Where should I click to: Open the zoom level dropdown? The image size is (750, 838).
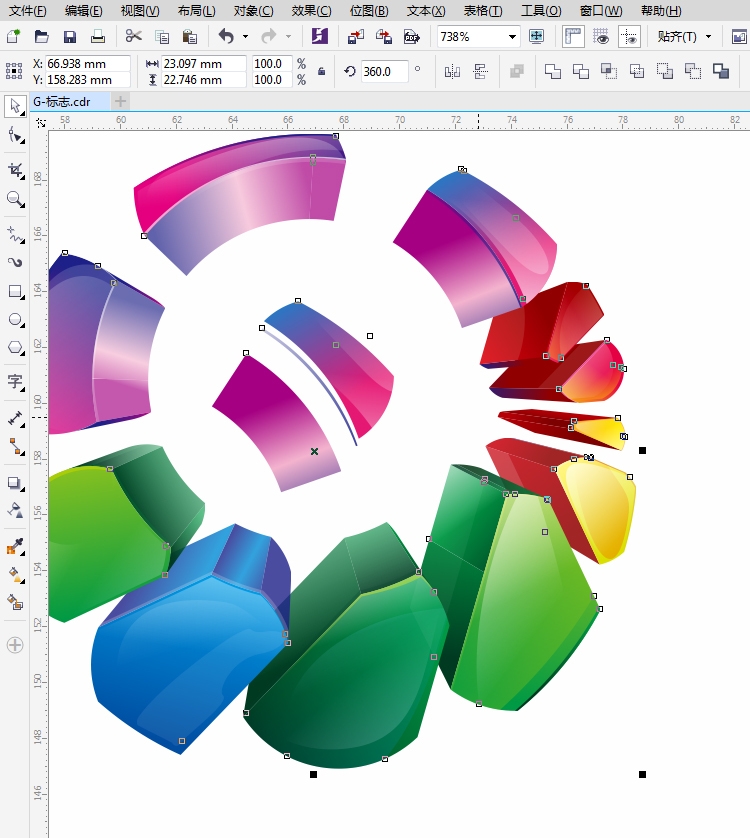[512, 37]
